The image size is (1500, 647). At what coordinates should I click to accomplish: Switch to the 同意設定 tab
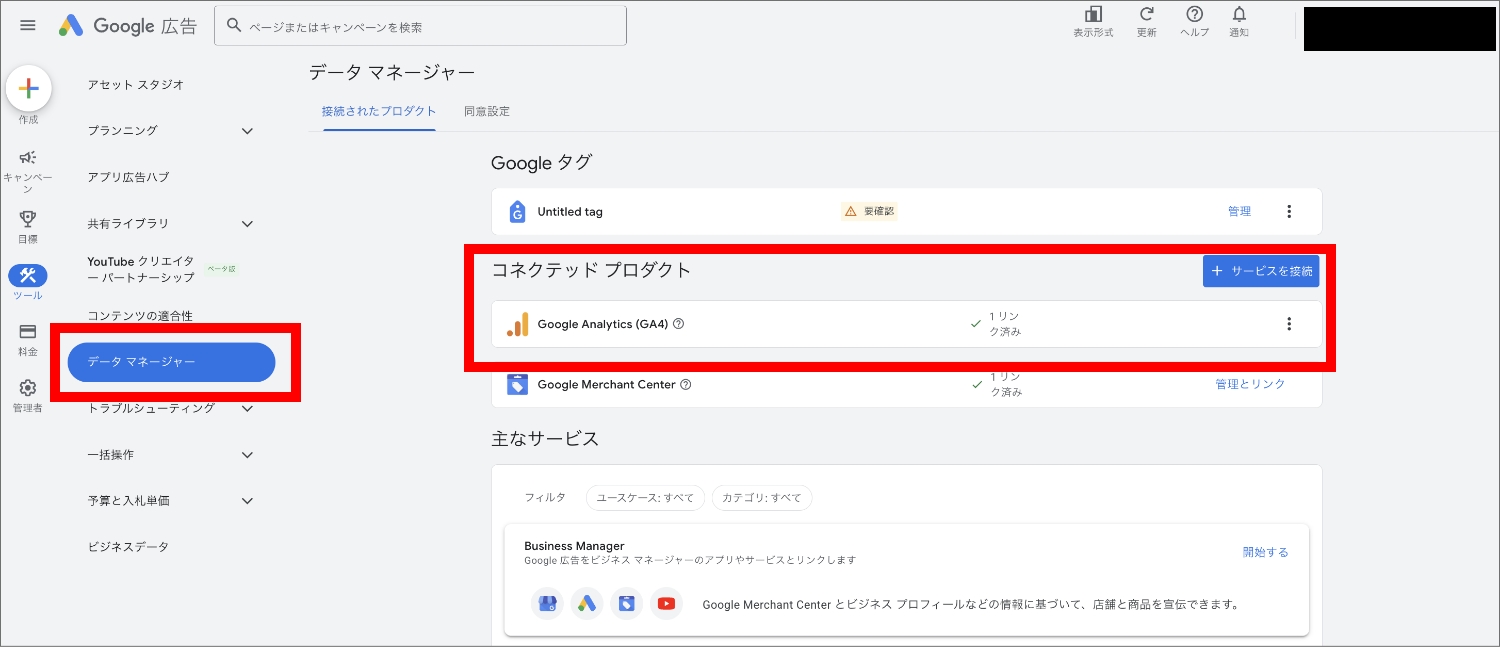click(x=487, y=111)
